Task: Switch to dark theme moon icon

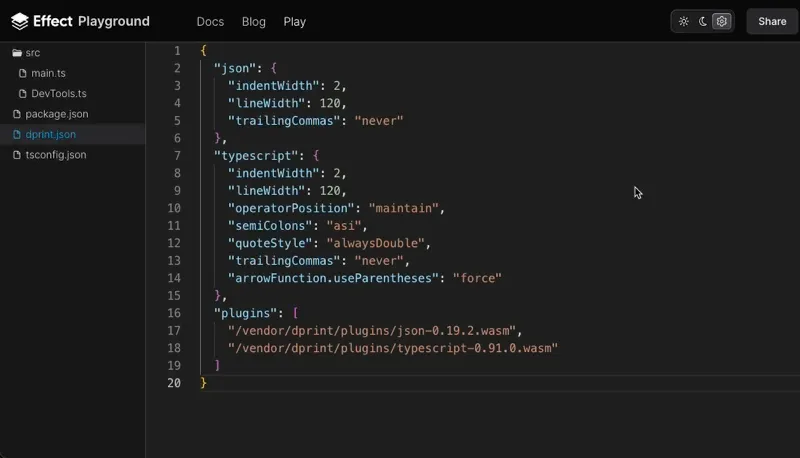Action: click(x=703, y=21)
